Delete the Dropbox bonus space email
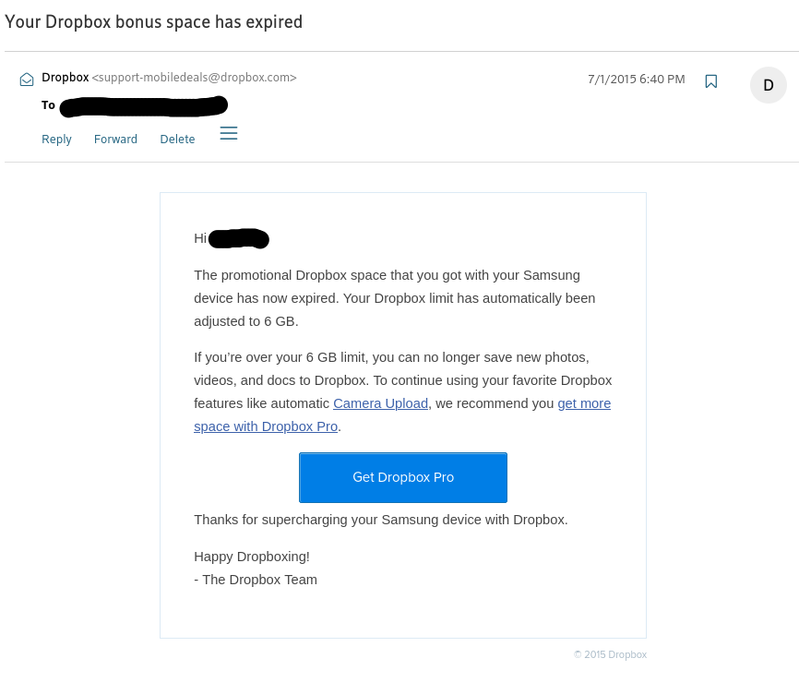Image resolution: width=799 pixels, height=685 pixels. [177, 139]
